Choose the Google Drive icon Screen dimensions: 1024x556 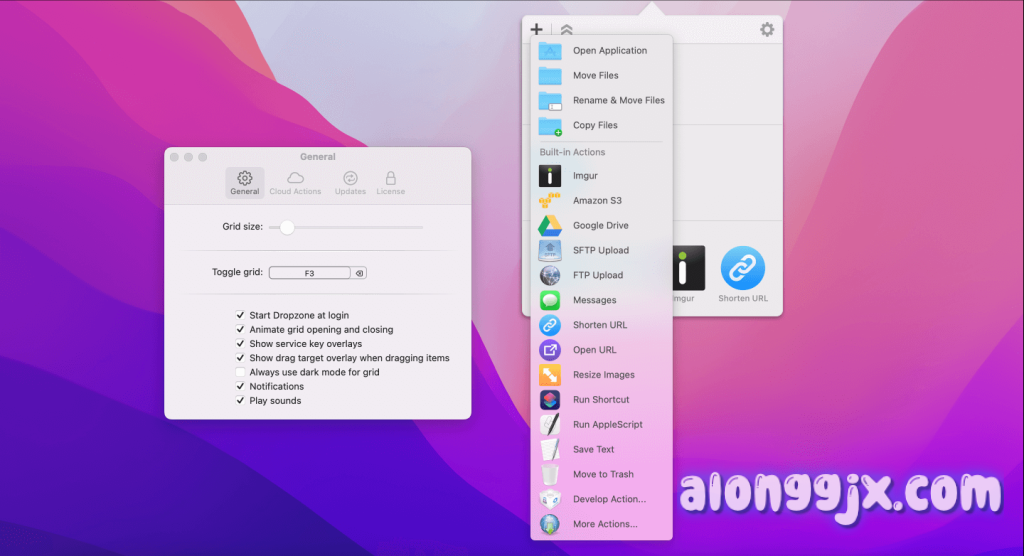[x=550, y=226]
